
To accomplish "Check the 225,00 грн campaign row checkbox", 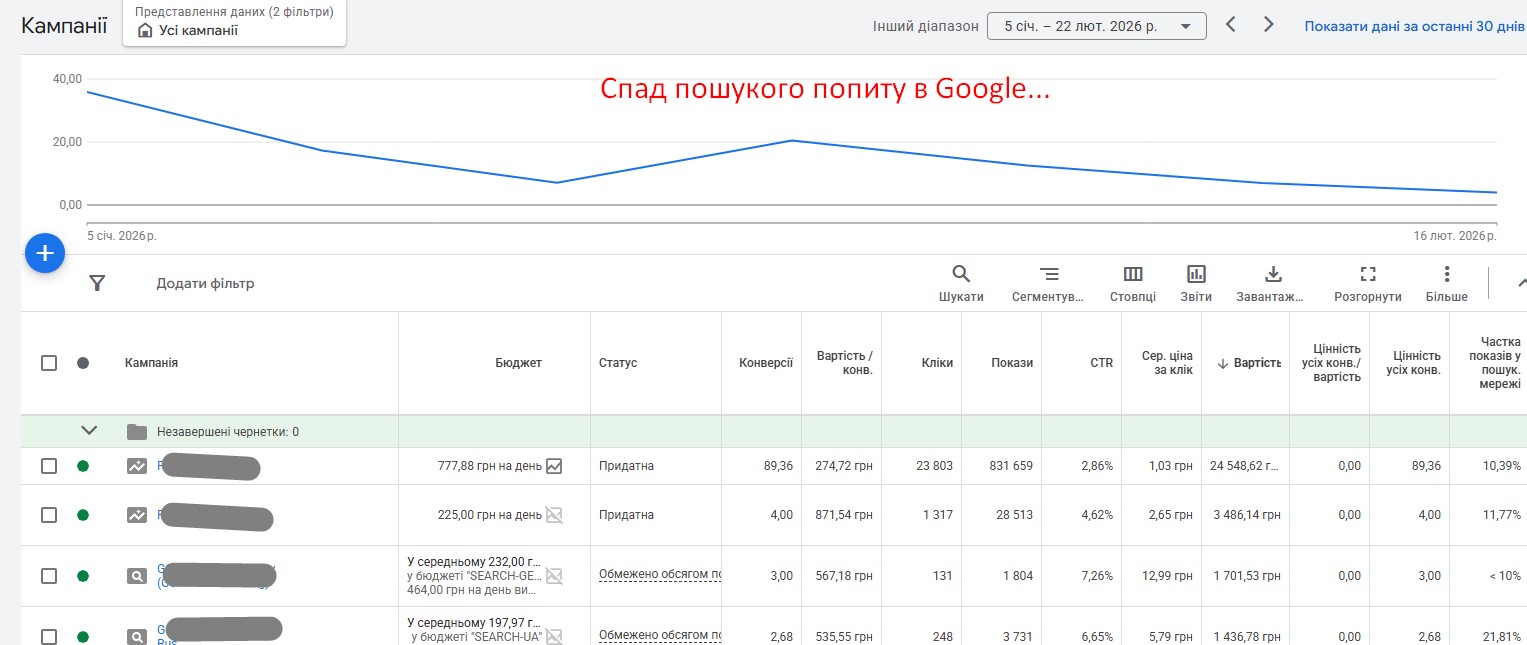I will 49,515.
